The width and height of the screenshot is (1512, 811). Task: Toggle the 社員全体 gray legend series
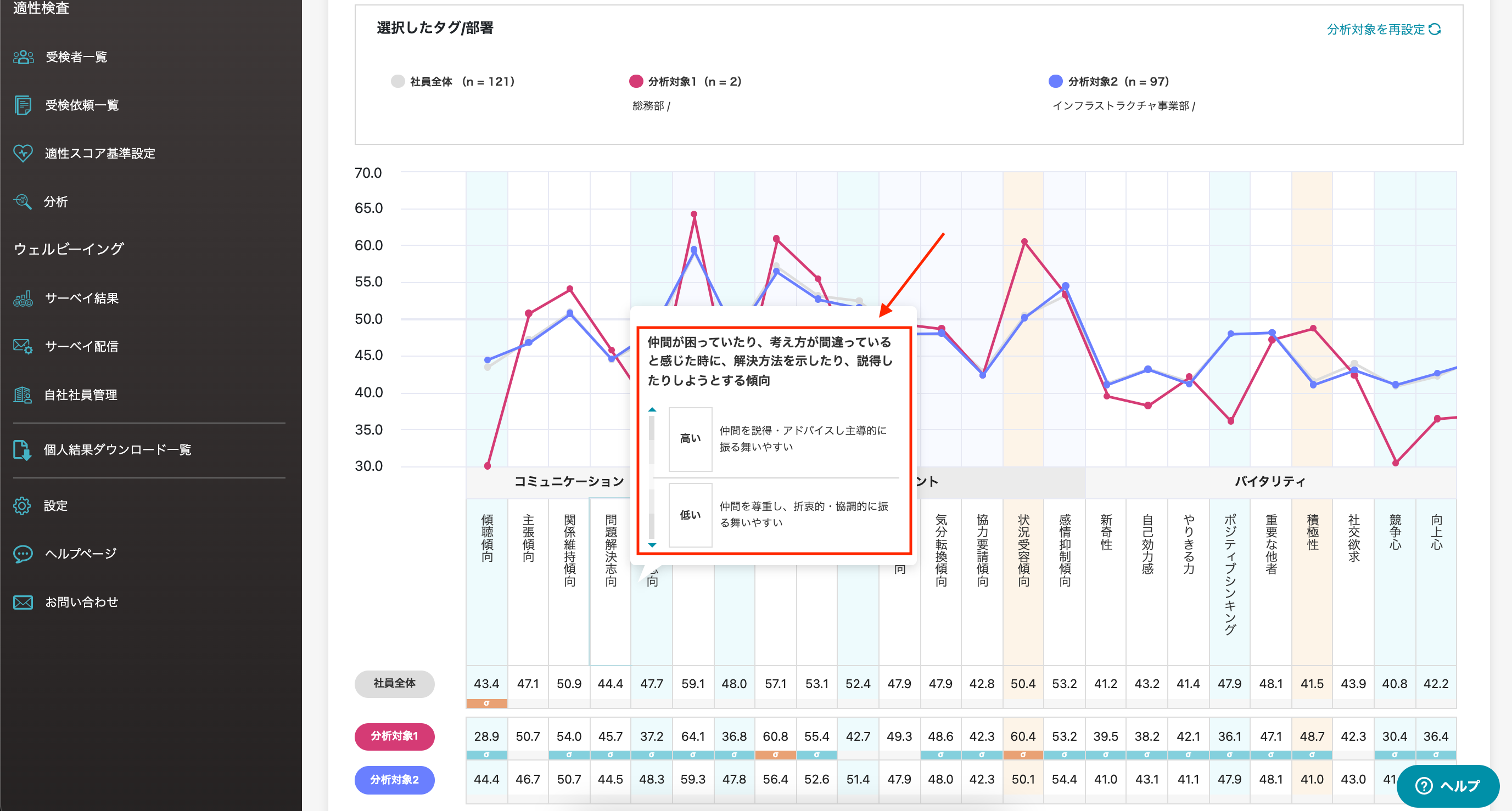398,82
